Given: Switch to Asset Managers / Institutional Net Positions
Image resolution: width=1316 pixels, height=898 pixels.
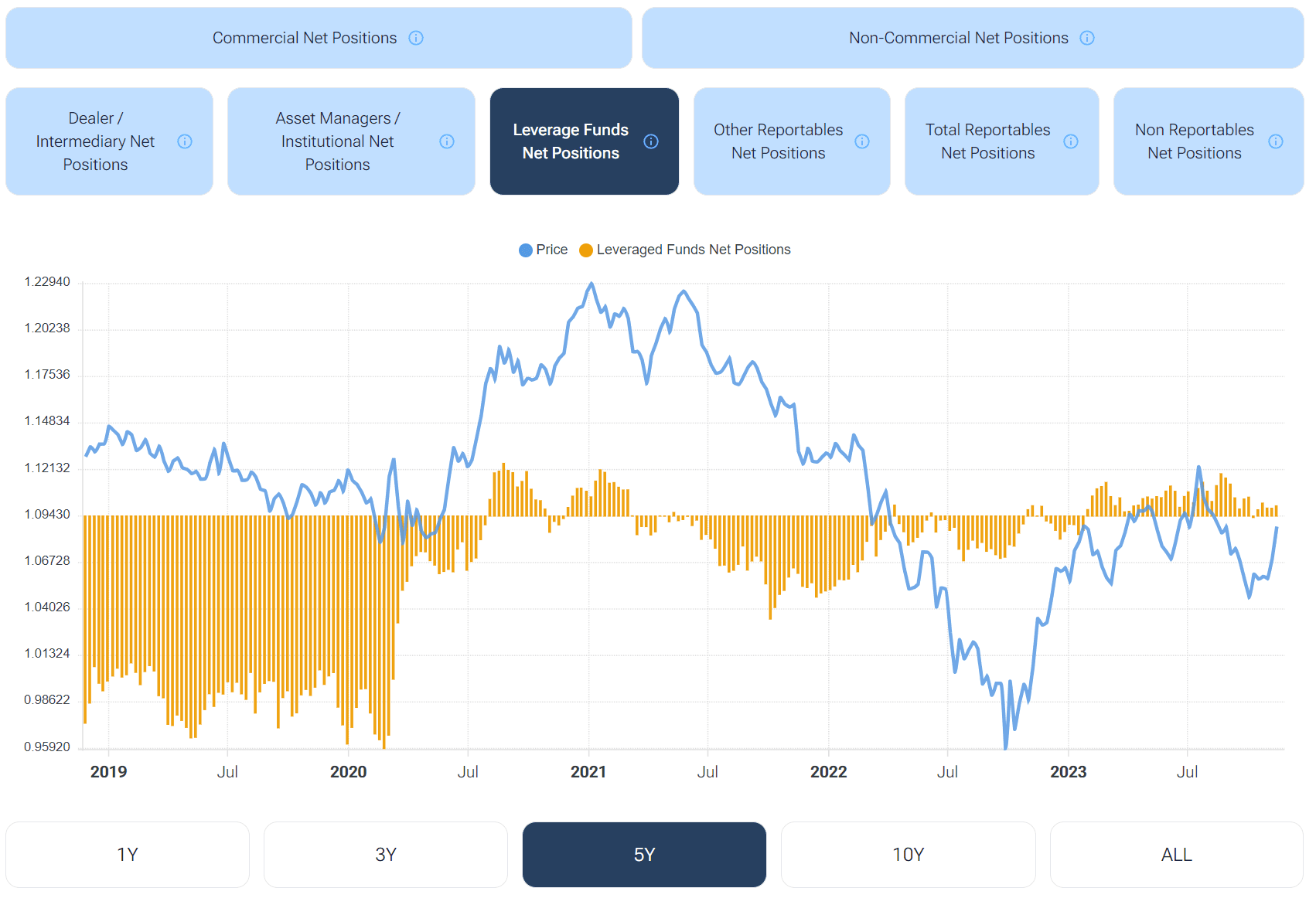Looking at the screenshot, I should [x=351, y=141].
